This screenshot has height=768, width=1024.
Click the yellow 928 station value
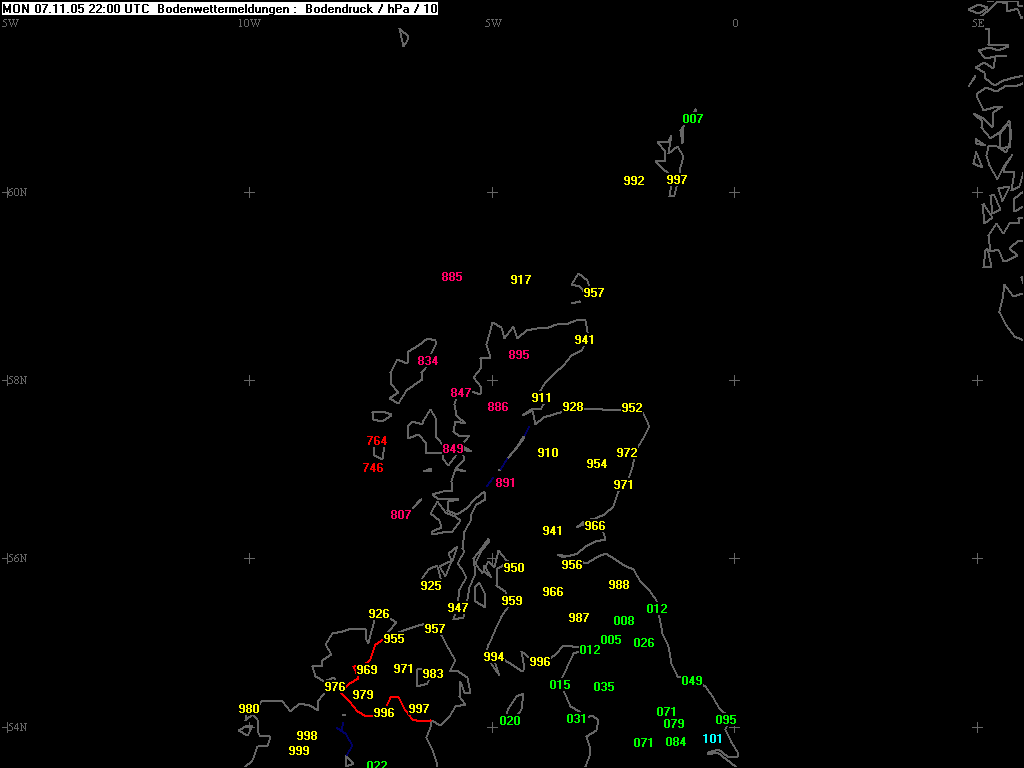572,407
